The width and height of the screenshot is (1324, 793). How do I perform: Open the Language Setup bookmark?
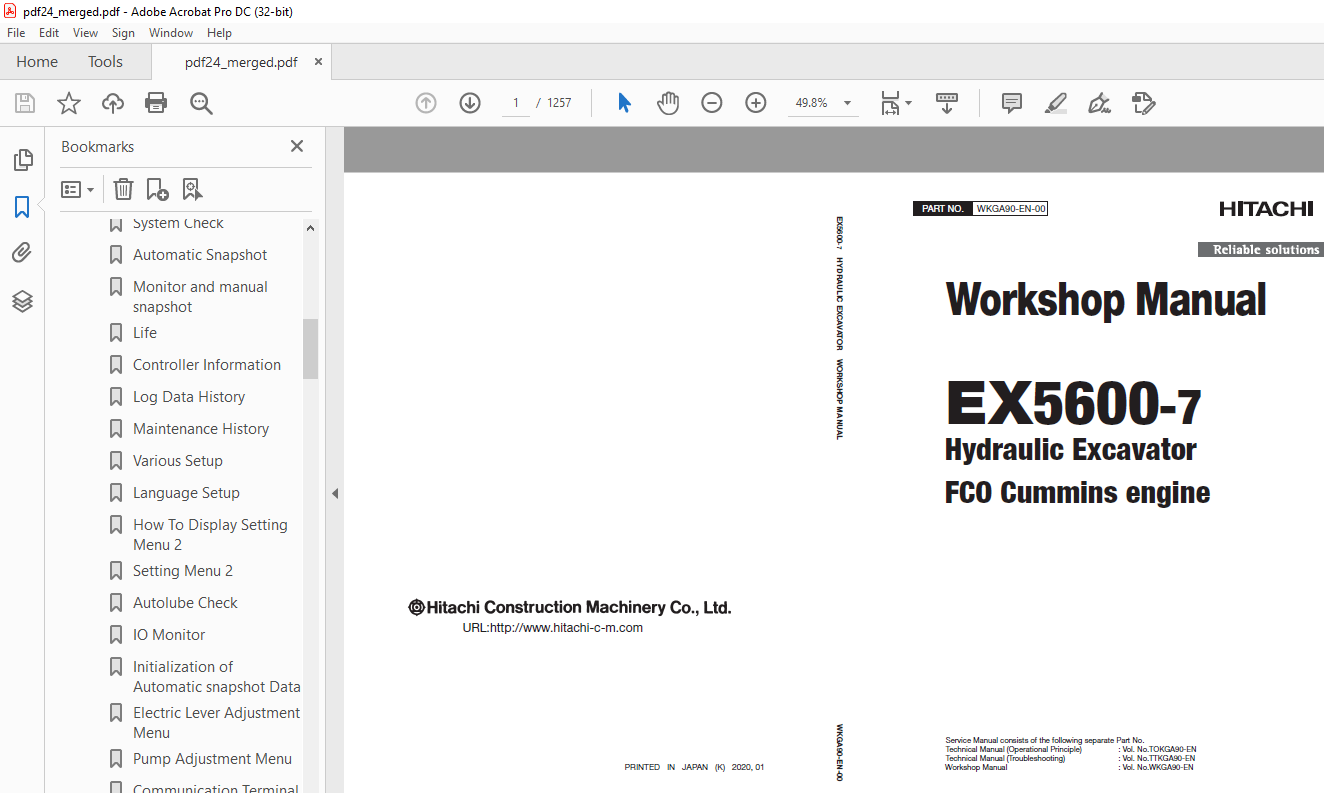pos(186,493)
